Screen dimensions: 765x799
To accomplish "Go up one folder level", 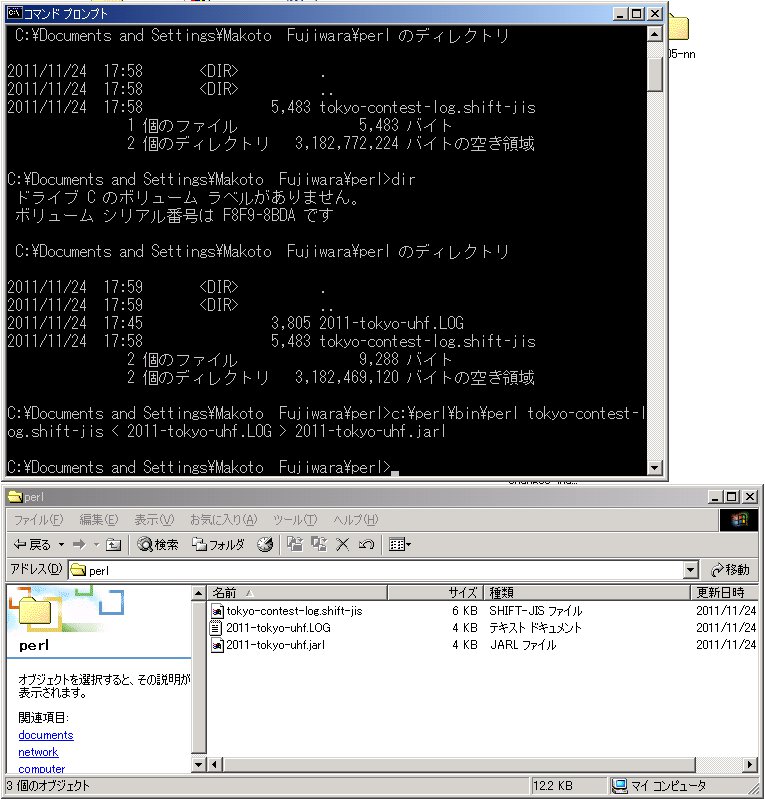I will (x=113, y=544).
